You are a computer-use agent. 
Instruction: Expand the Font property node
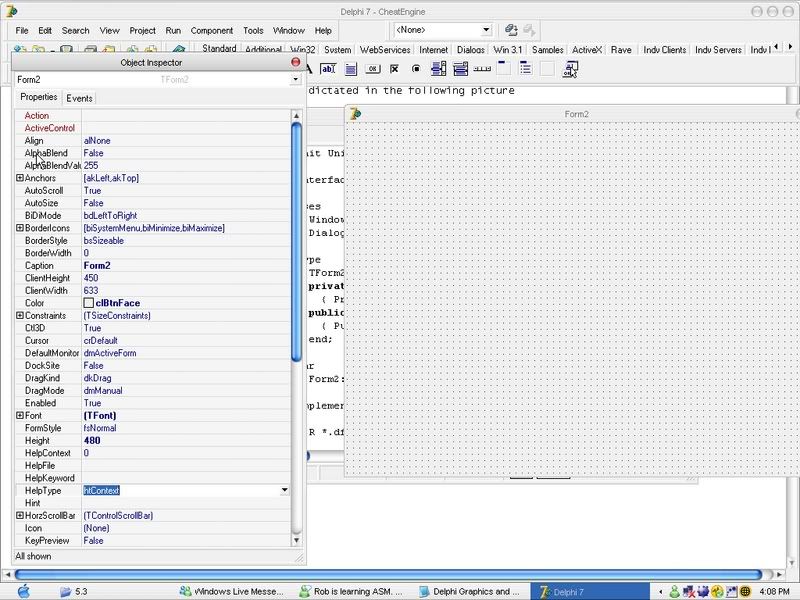(20, 416)
